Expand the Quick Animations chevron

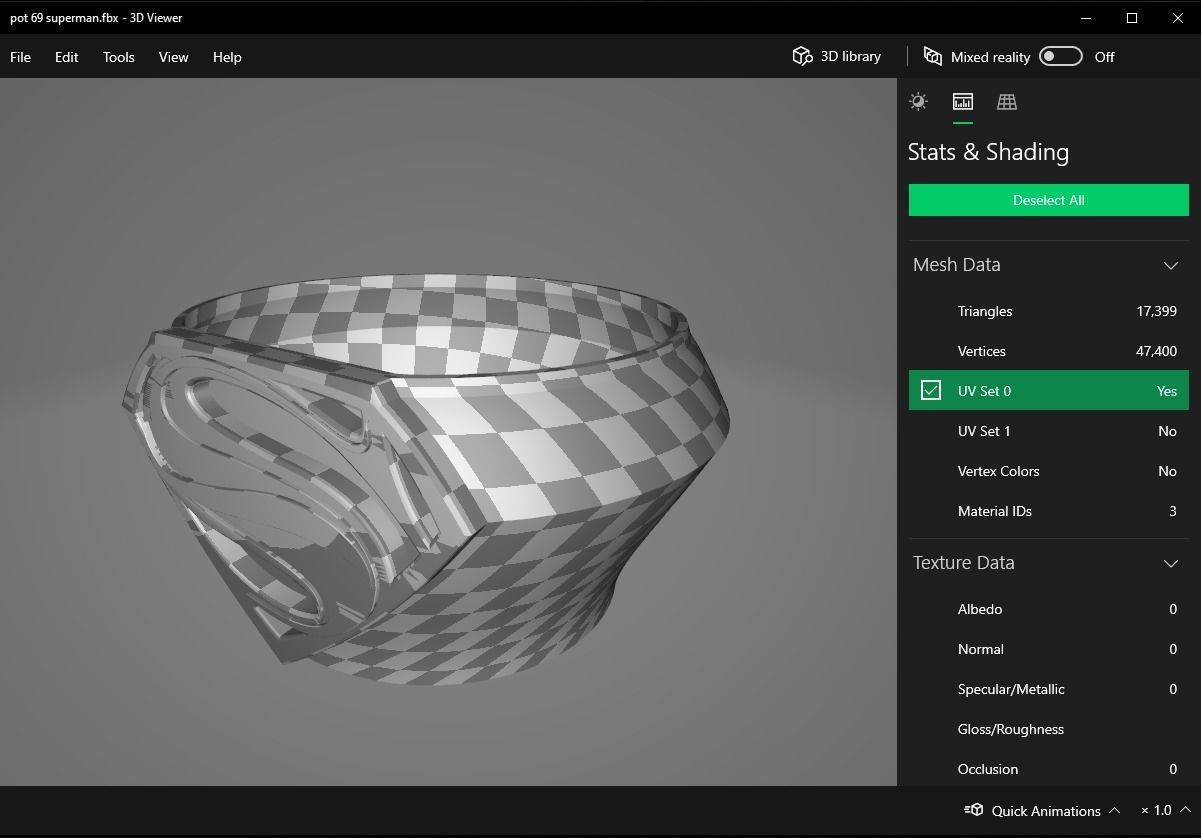[1114, 810]
